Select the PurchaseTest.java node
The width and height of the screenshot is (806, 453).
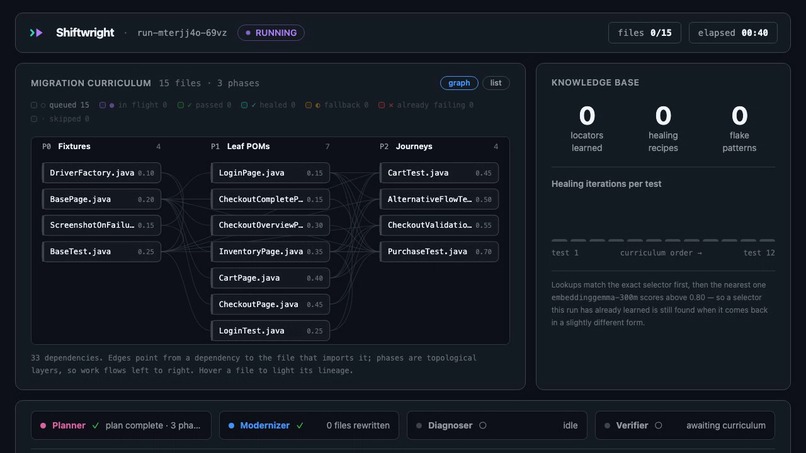pos(439,251)
